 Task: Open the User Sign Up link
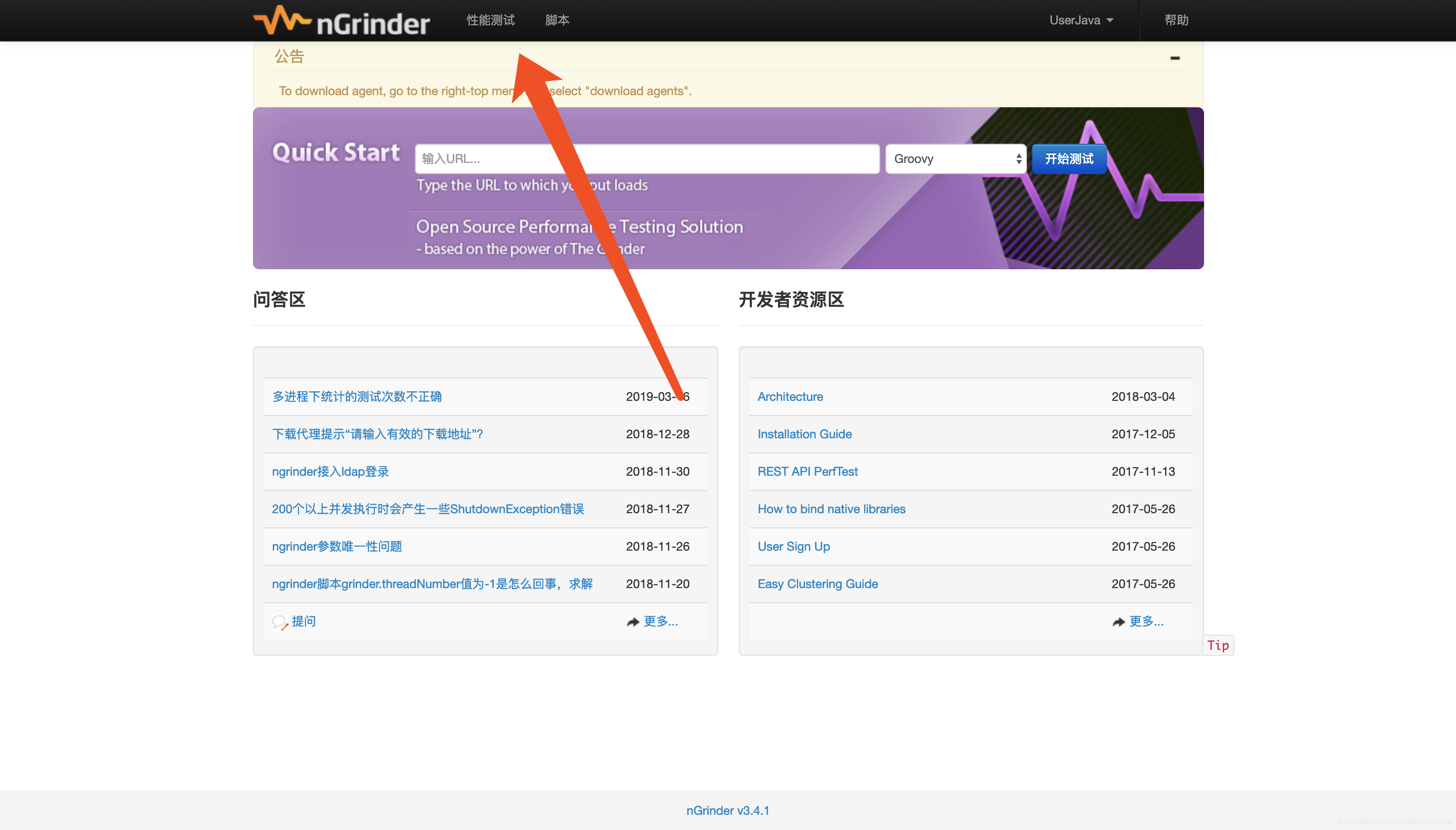[793, 546]
